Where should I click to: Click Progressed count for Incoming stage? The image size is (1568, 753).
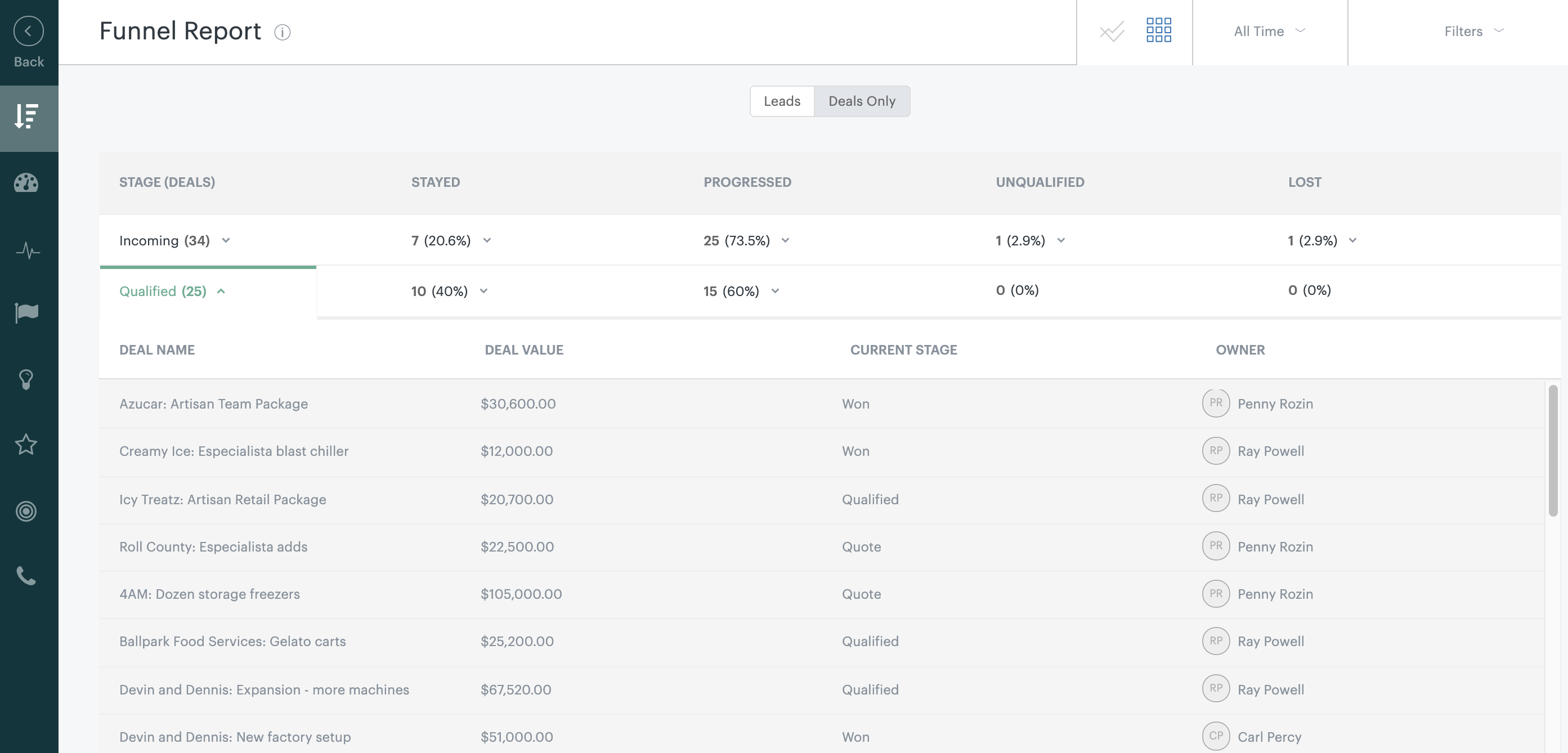coord(745,240)
